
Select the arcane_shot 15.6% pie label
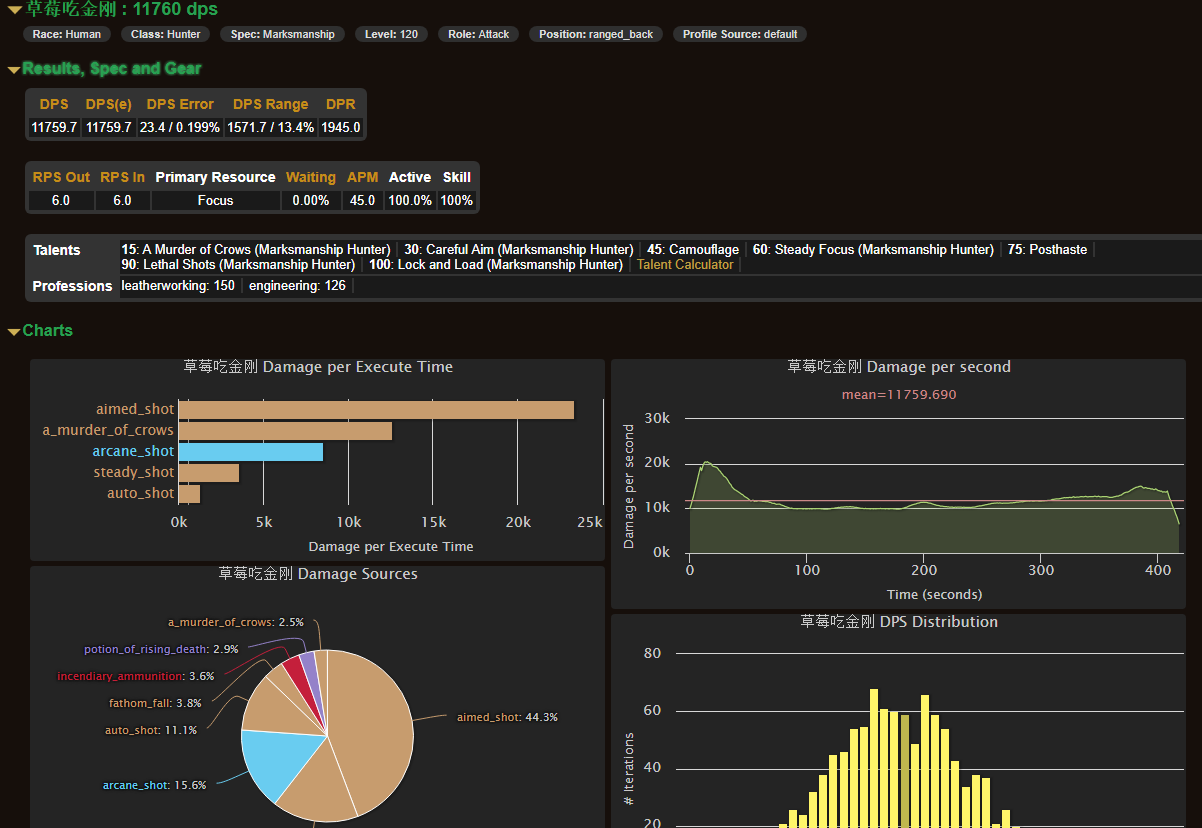[154, 785]
